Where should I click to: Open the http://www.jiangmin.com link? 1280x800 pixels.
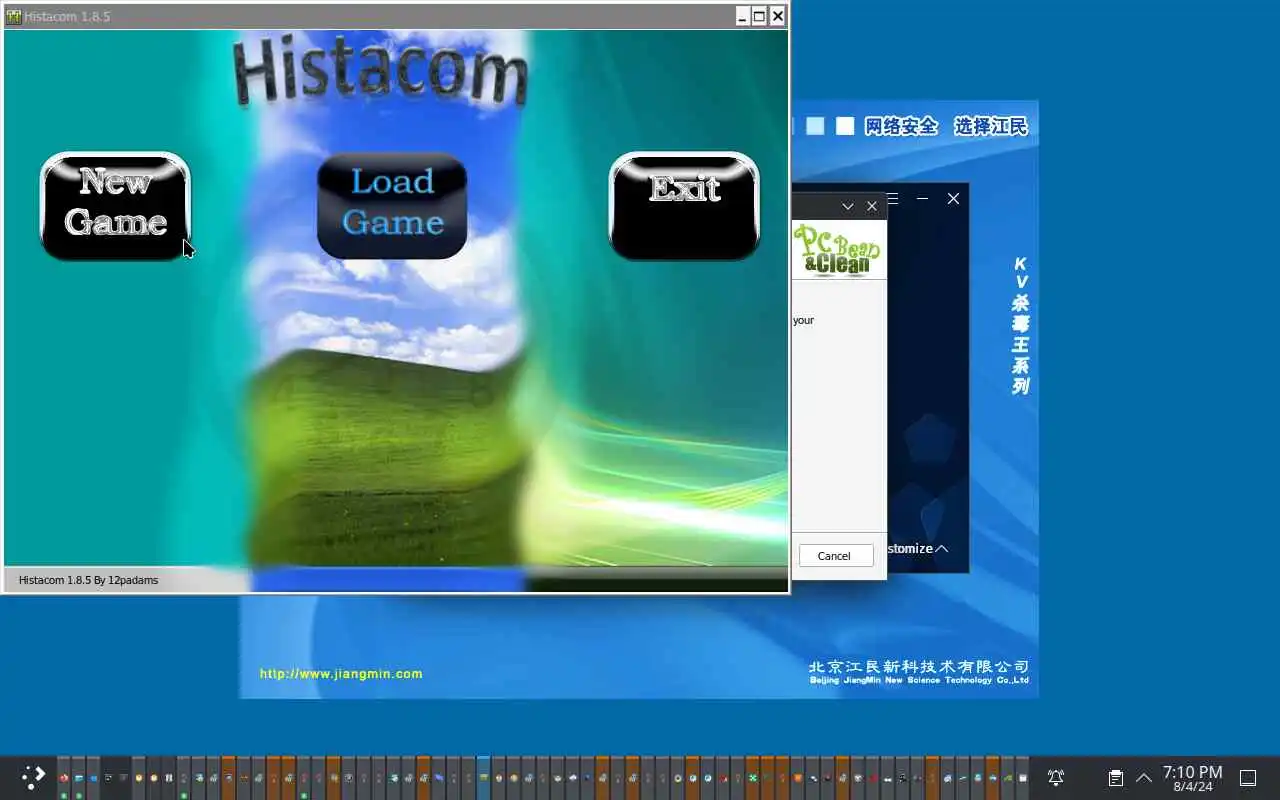[341, 674]
